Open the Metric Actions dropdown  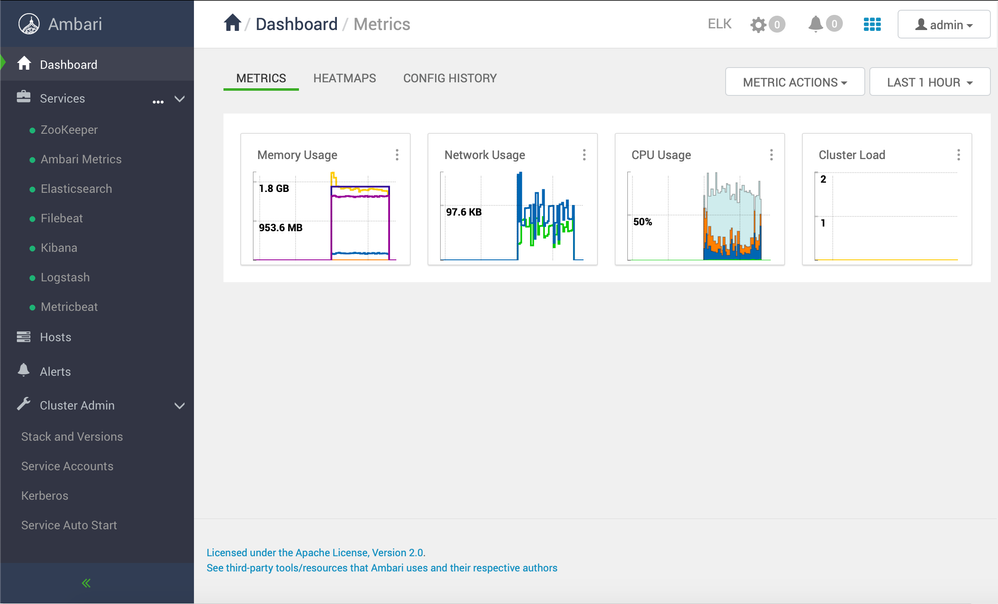coord(795,82)
